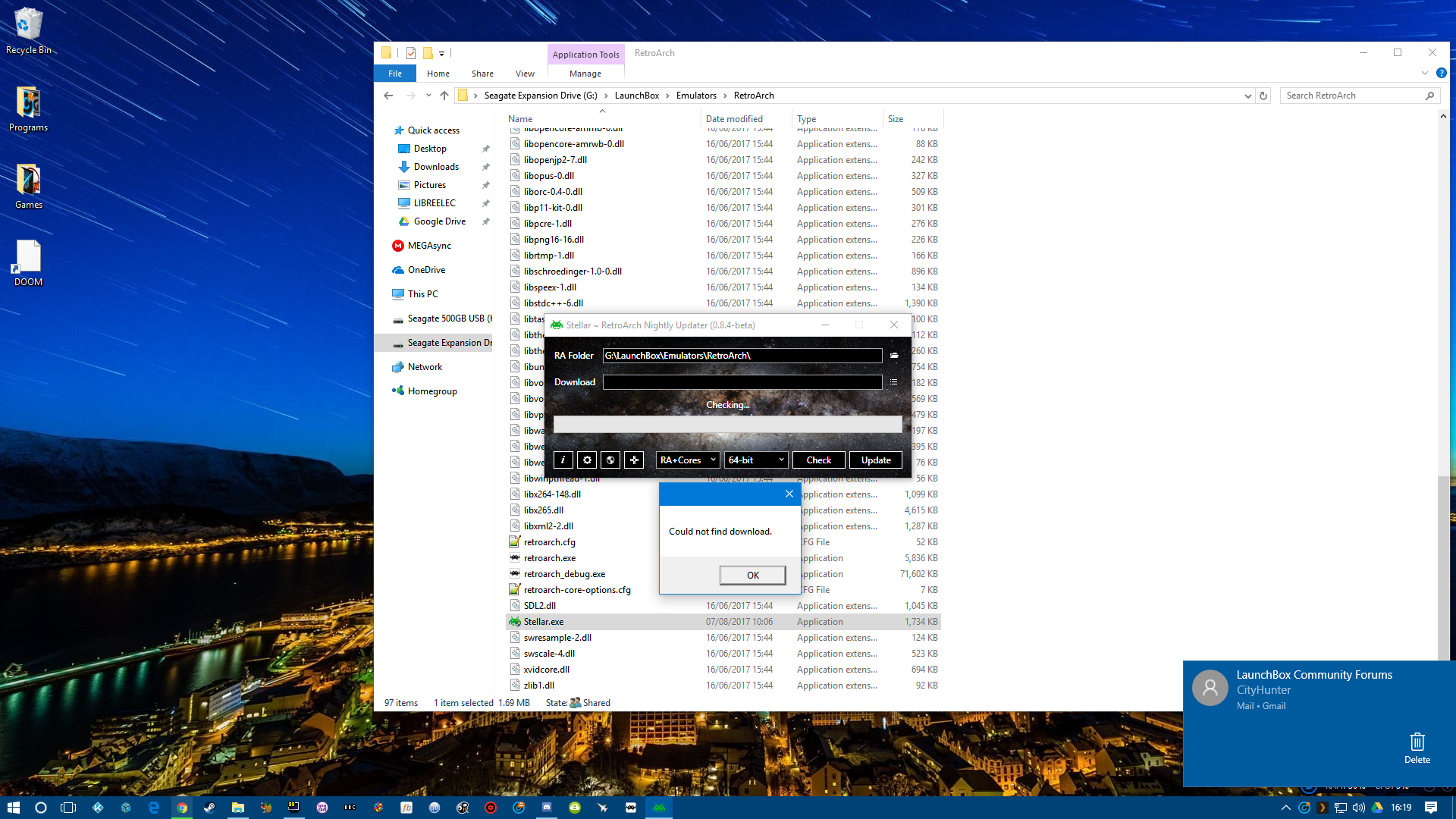Open Downloads in navigation pane

[x=436, y=167]
